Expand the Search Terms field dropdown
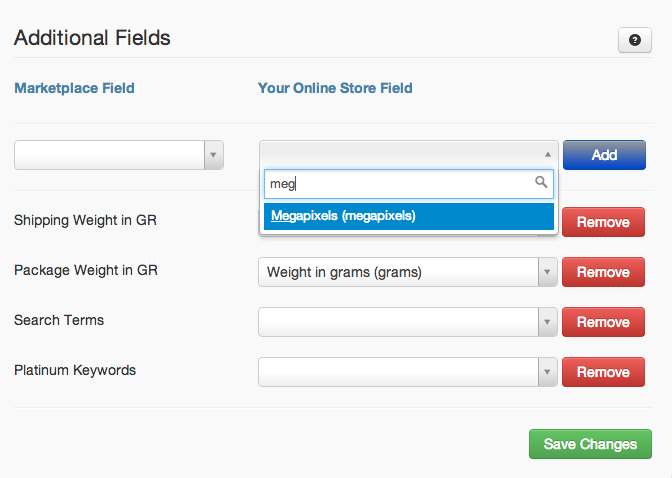 pos(547,322)
